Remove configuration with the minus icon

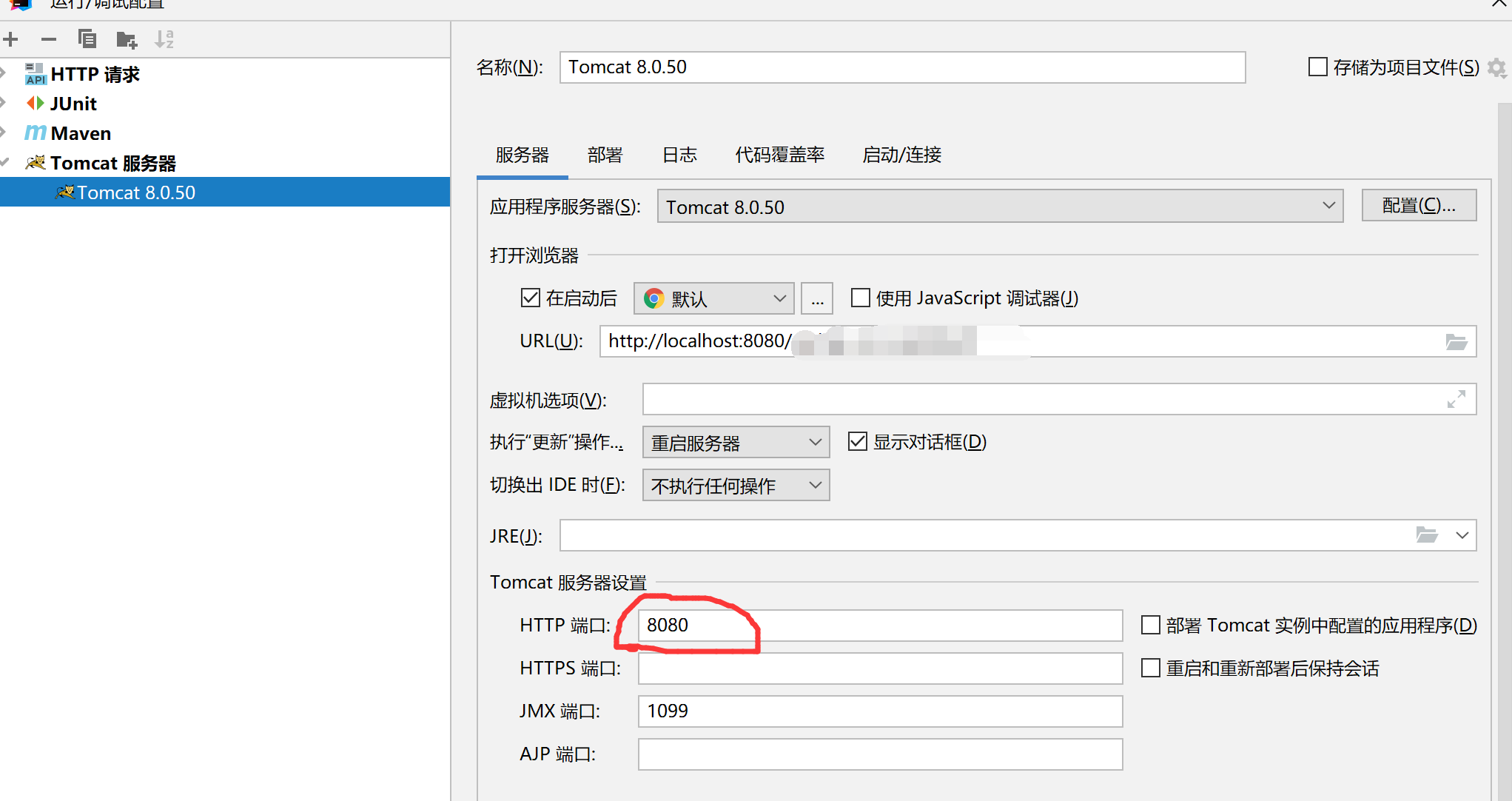[x=49, y=39]
